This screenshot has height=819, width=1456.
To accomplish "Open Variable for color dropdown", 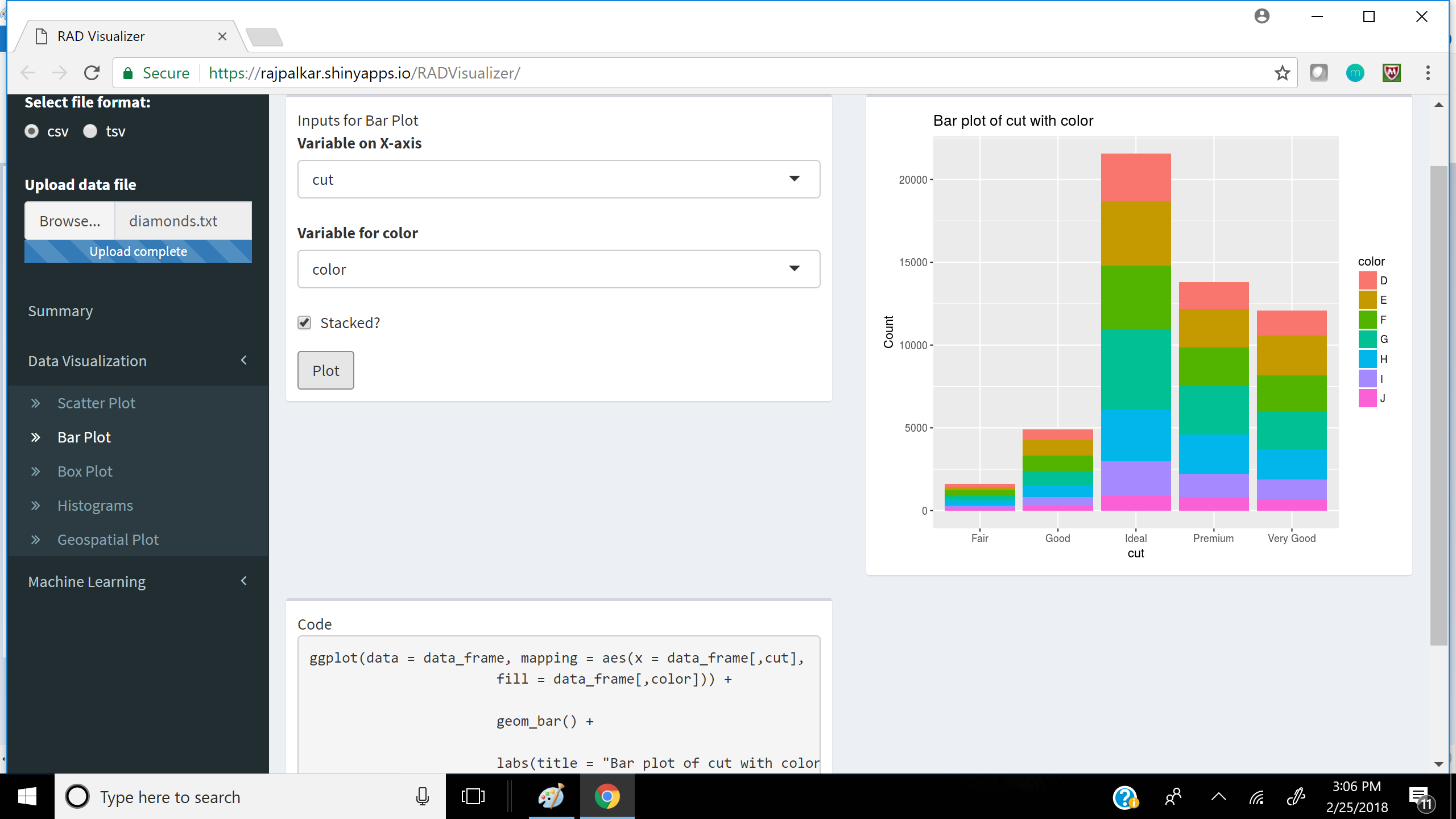I will 558,269.
